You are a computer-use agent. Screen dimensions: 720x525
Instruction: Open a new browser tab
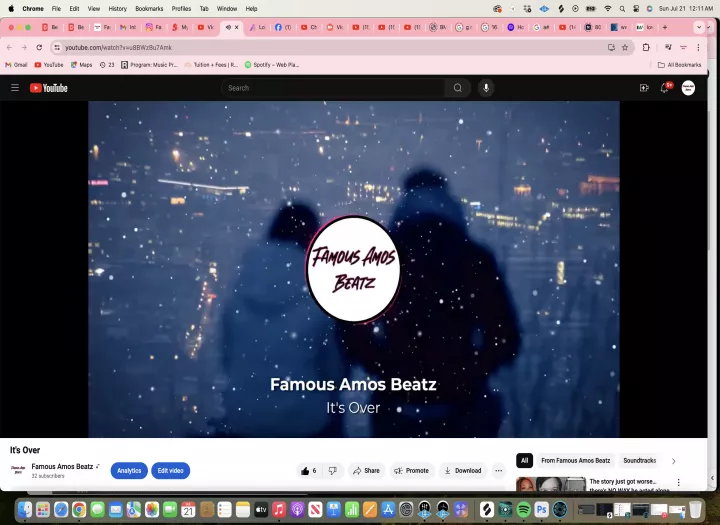pos(664,27)
